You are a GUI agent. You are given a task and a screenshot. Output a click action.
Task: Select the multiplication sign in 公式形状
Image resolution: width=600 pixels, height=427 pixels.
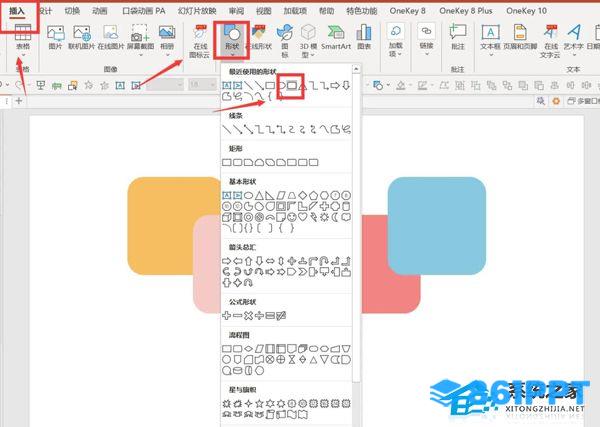point(248,316)
